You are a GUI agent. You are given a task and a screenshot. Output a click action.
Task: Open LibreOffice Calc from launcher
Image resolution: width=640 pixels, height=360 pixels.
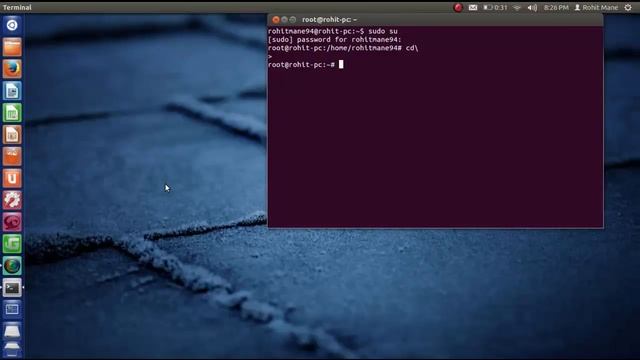click(12, 113)
